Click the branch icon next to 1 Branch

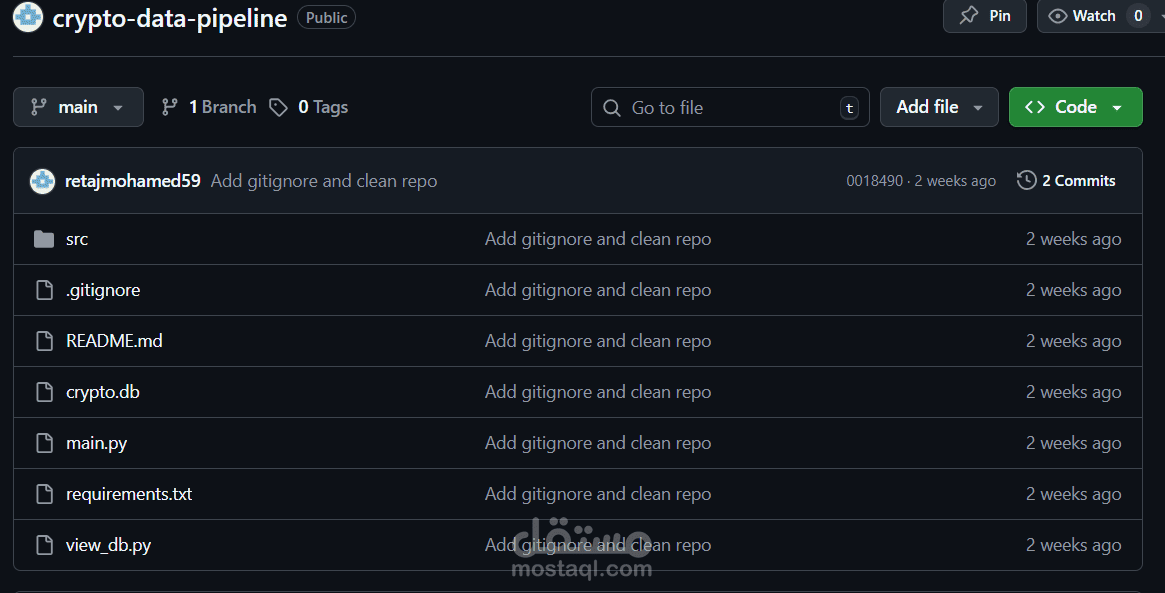click(170, 107)
